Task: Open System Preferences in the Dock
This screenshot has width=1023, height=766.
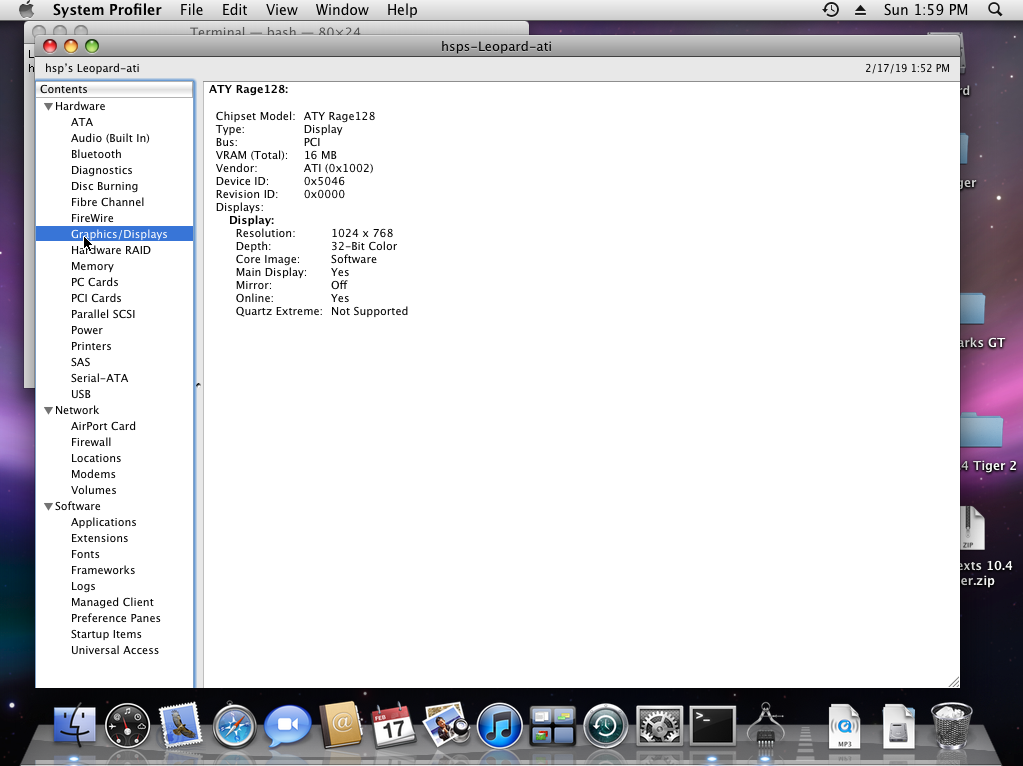Action: click(659, 726)
